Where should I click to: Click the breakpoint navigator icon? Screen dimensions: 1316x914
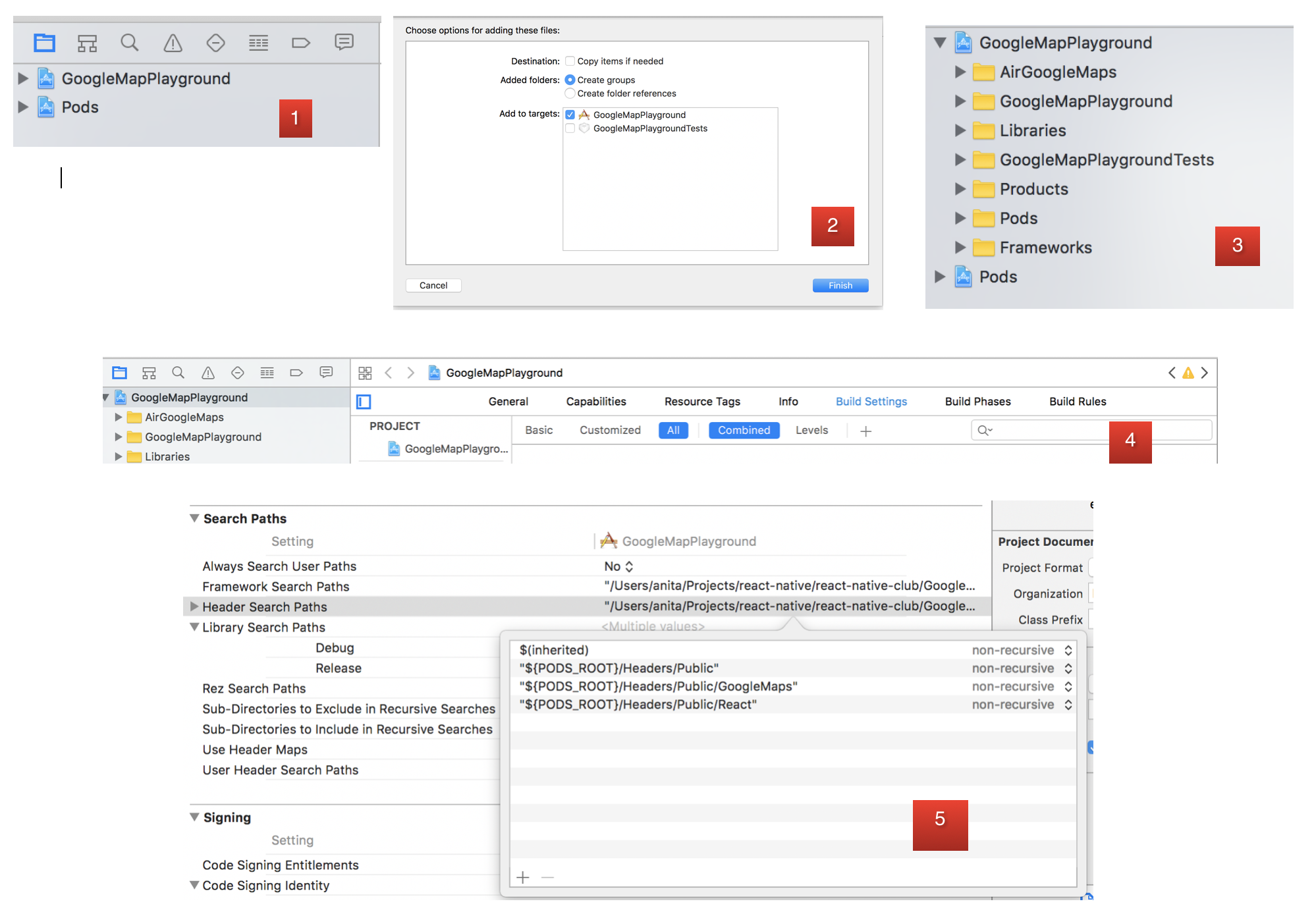point(301,43)
